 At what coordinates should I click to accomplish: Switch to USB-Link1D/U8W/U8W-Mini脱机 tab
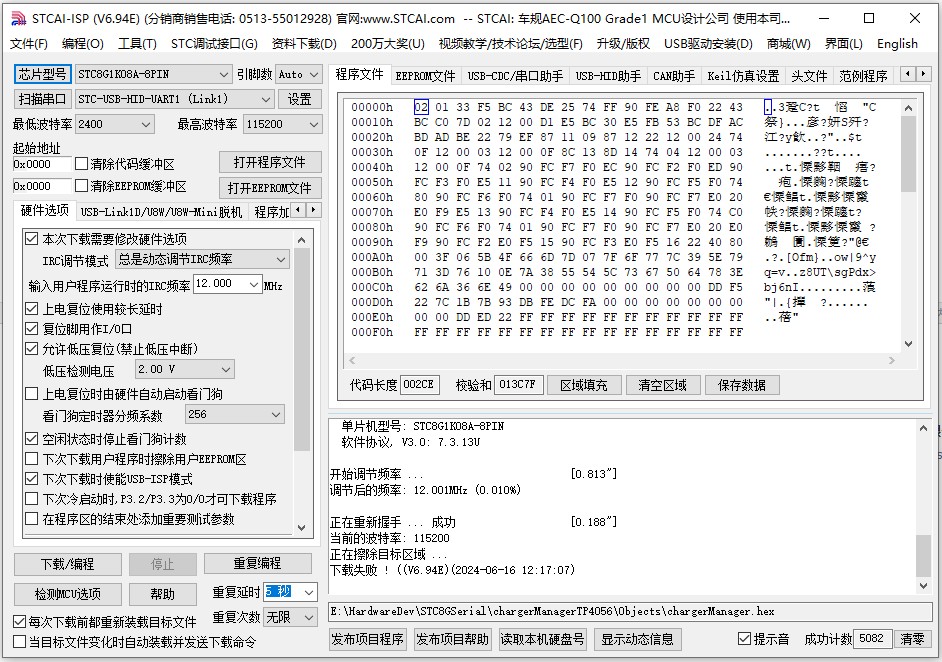[161, 211]
